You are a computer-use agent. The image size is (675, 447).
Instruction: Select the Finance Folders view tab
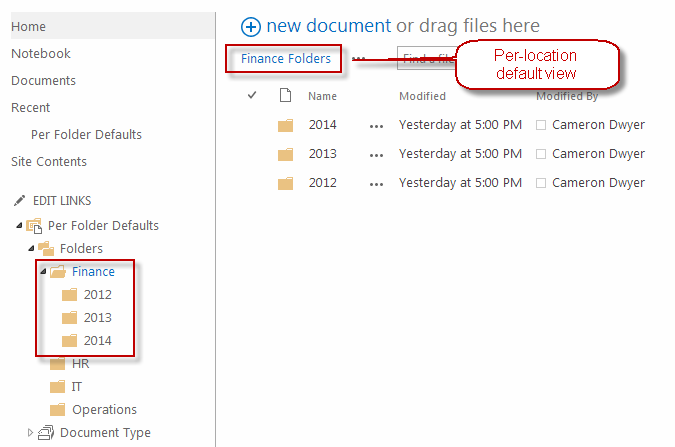click(285, 59)
